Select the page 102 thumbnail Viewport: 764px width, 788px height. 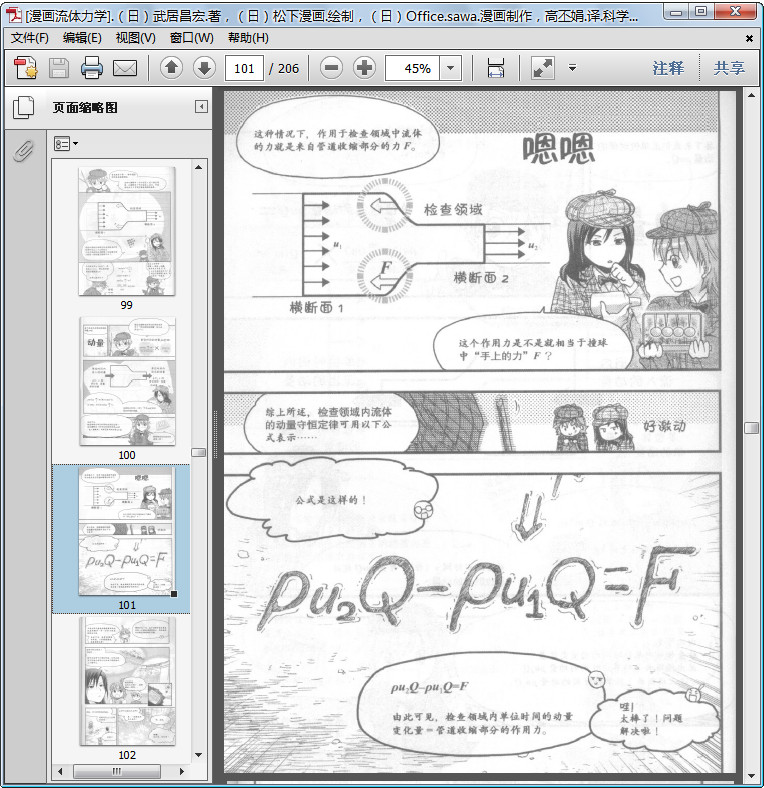coord(127,681)
